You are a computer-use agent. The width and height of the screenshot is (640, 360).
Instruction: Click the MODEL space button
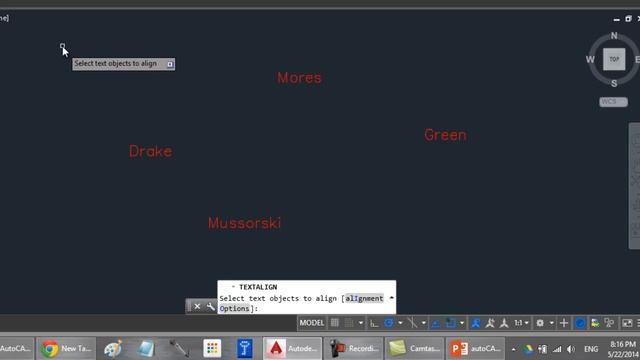coord(312,323)
